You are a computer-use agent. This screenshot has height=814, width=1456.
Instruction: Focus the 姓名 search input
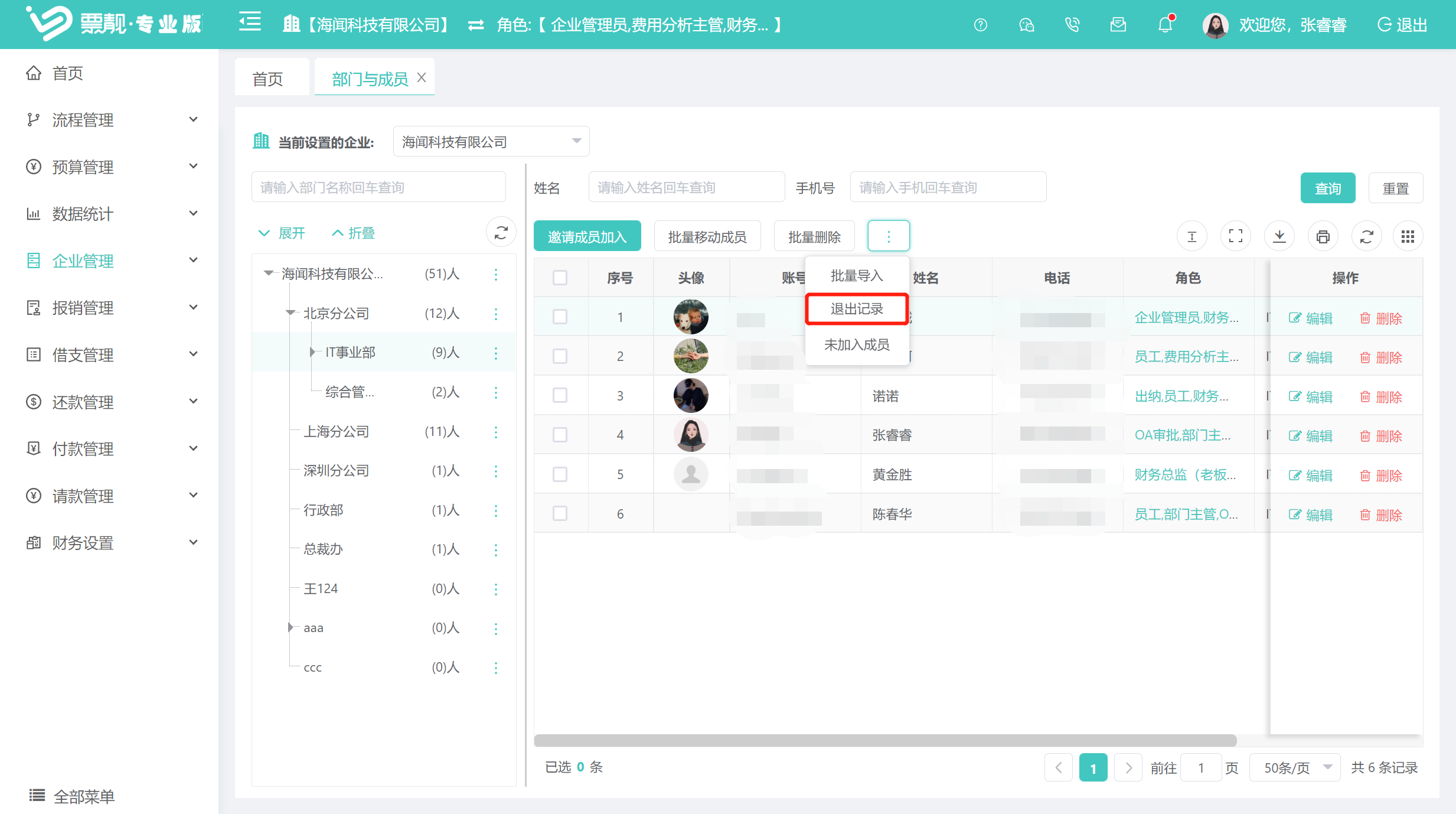(x=687, y=187)
